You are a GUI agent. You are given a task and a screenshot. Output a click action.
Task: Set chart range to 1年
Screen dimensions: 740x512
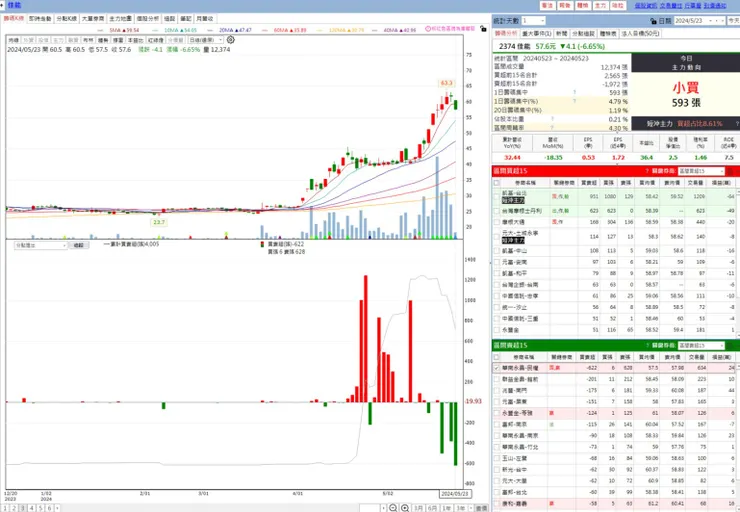446,508
